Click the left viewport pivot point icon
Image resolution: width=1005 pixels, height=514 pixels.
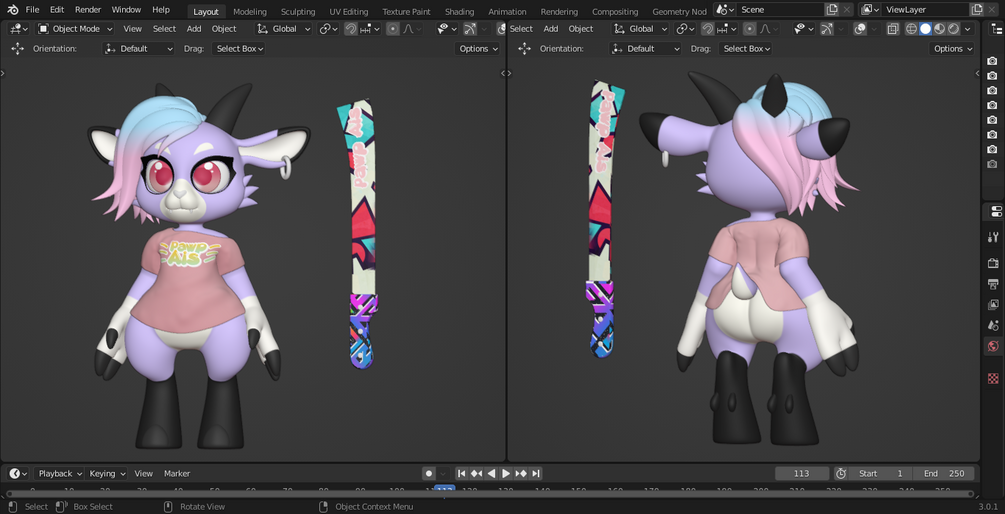pyautogui.click(x=329, y=29)
